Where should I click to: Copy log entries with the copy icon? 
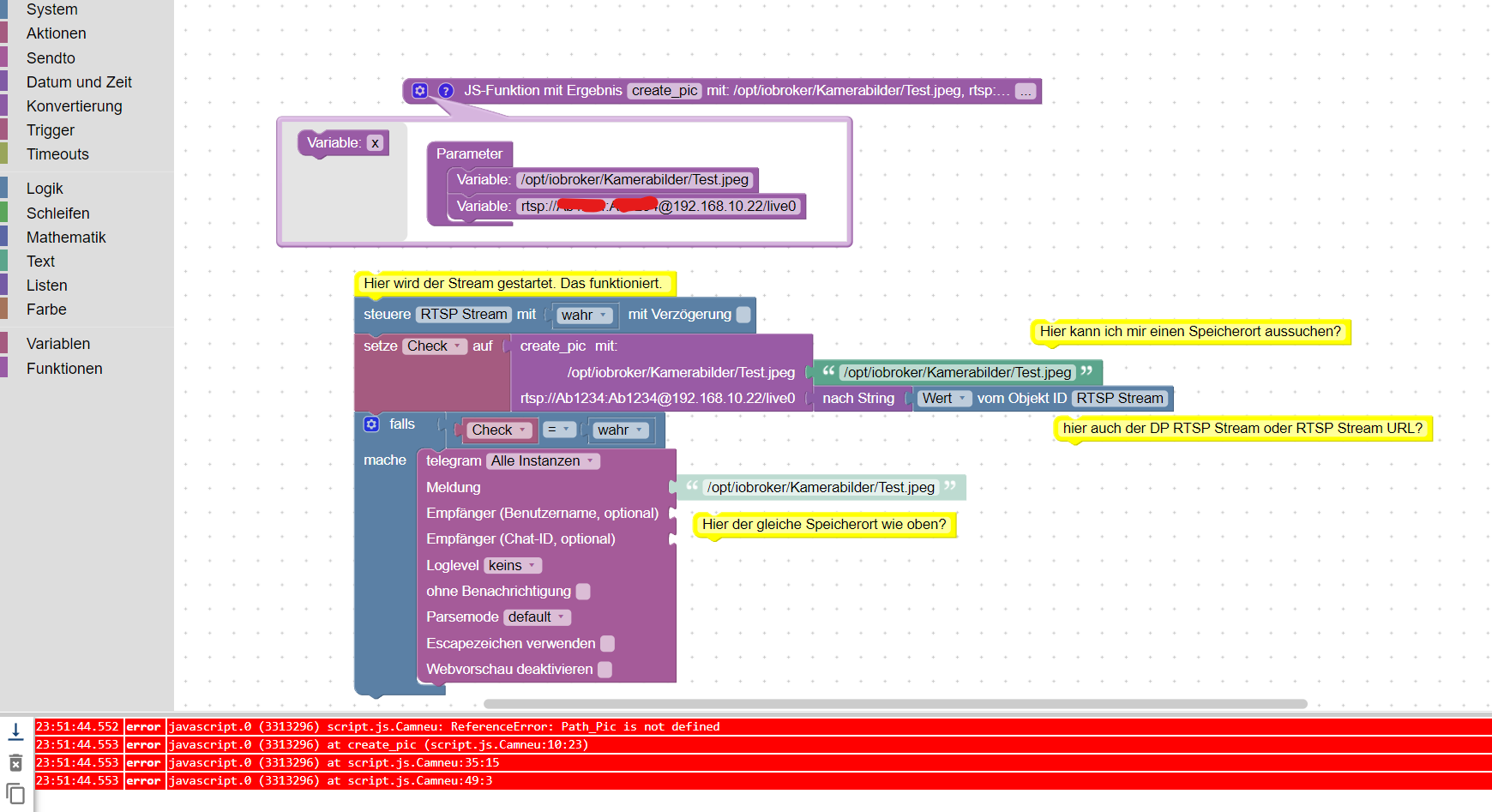15,793
